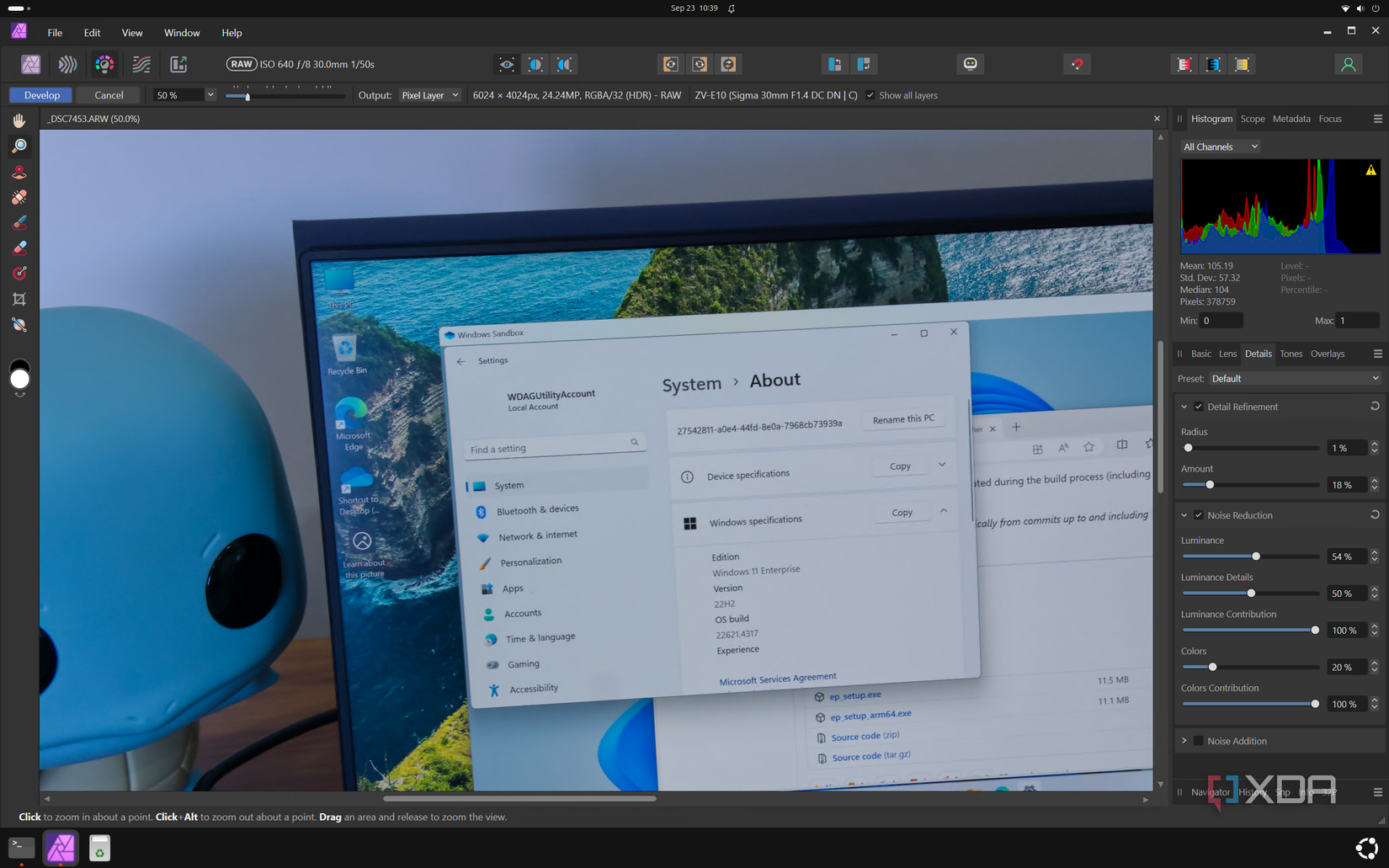Switch to the Overlays tab
Screen dimensions: 1389x868
(1327, 354)
